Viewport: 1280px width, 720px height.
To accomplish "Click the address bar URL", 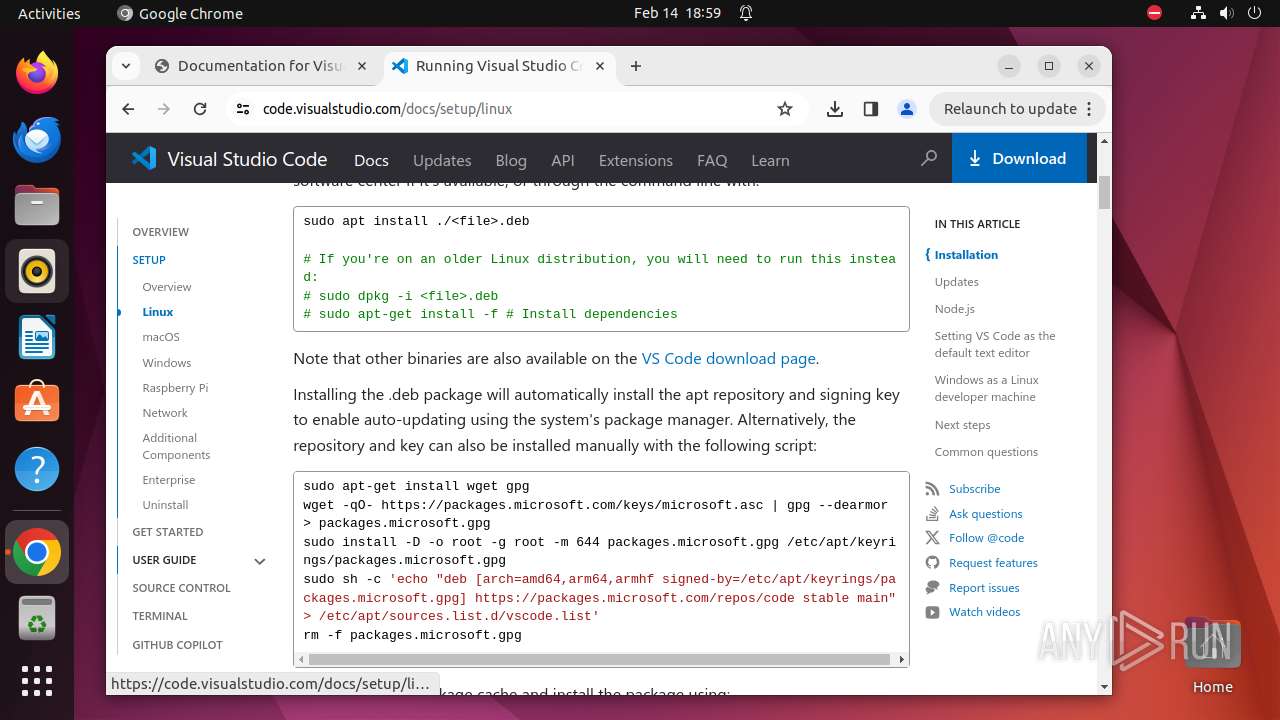I will (388, 109).
